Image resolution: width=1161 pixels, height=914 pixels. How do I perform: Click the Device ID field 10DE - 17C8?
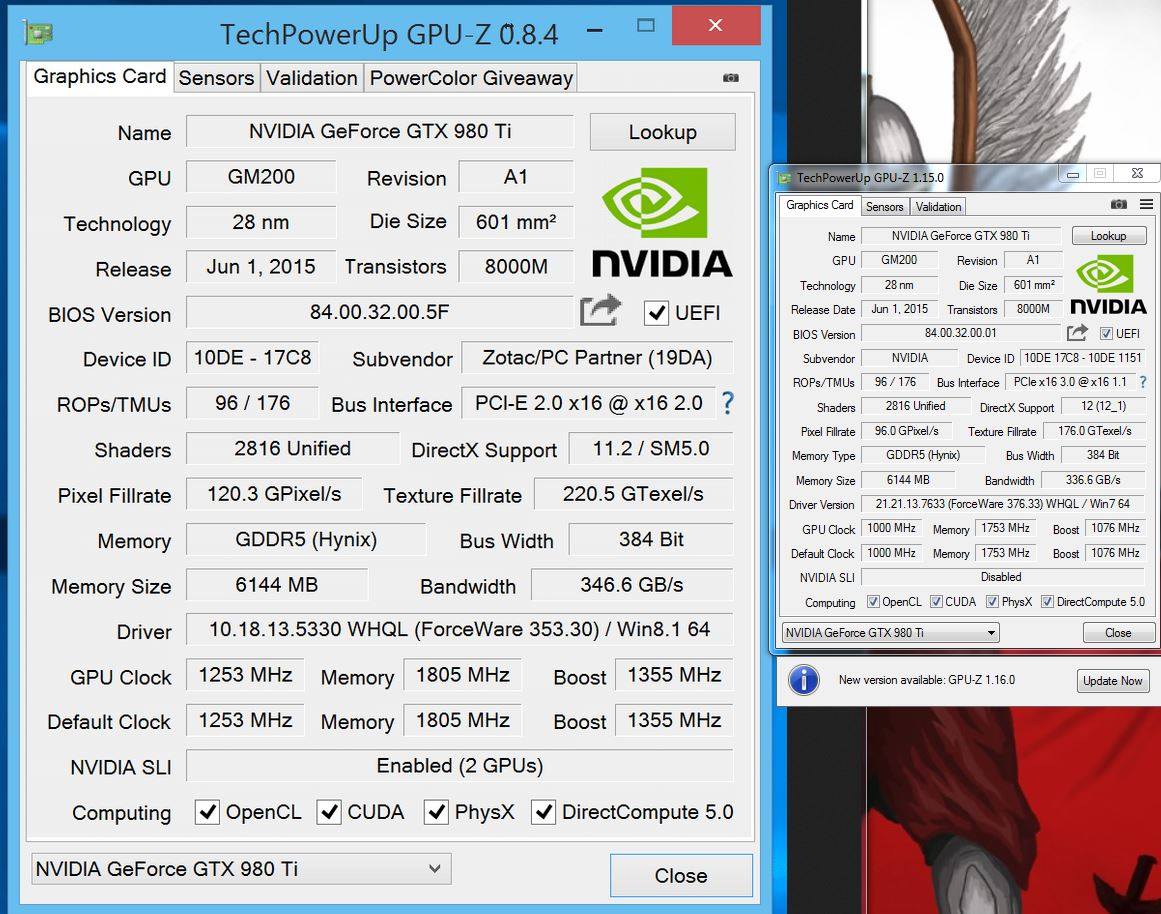click(x=252, y=358)
